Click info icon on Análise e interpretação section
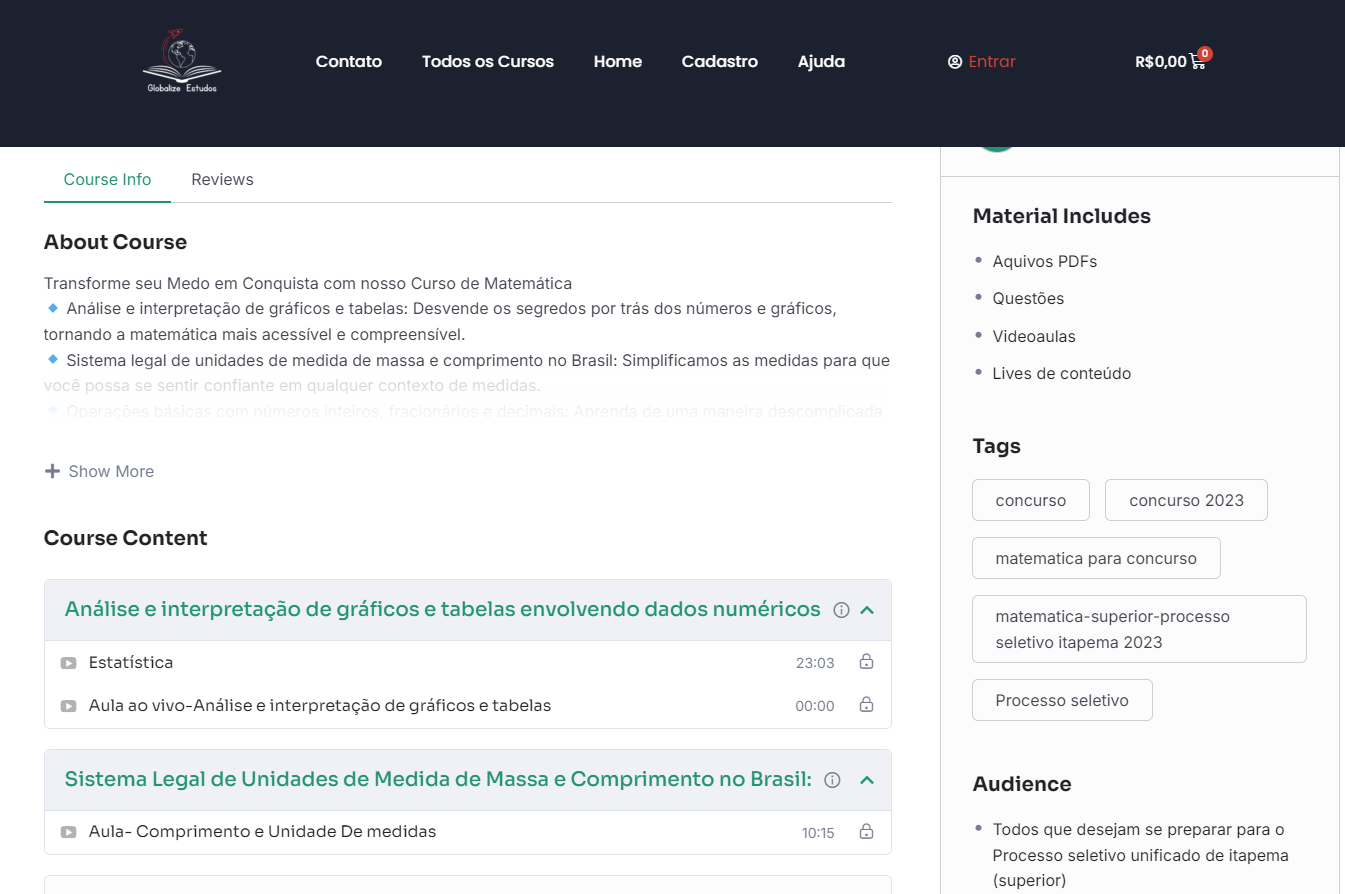Viewport: 1345px width, 894px height. pyautogui.click(x=841, y=610)
